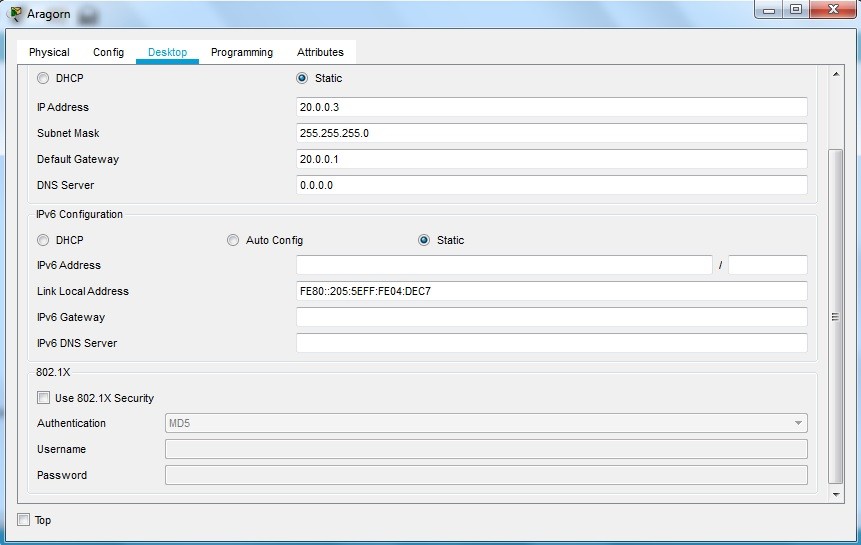Click the vertical scrollbar thumb
The height and width of the screenshot is (545, 861).
[836, 317]
